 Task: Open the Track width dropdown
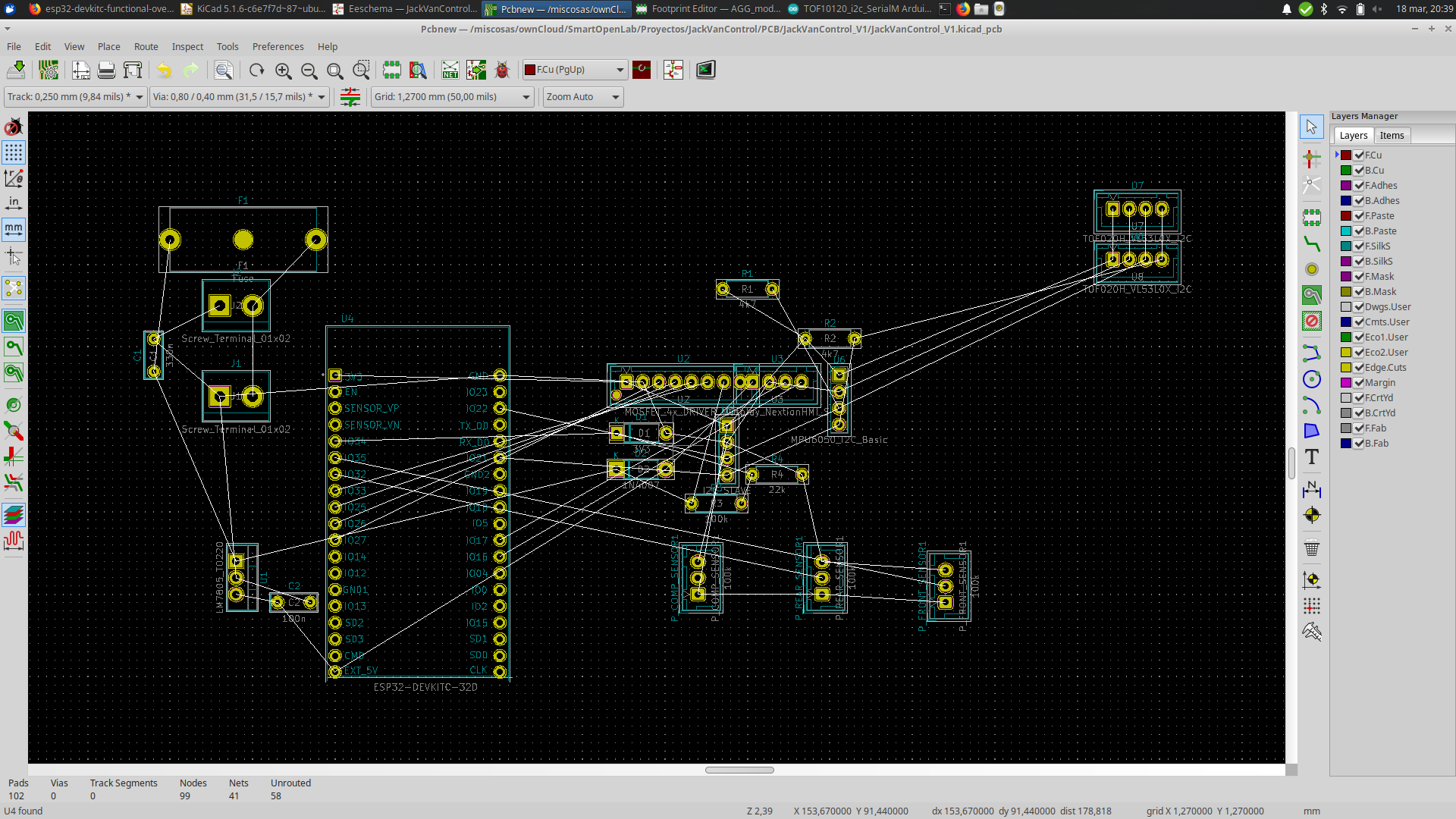point(74,97)
